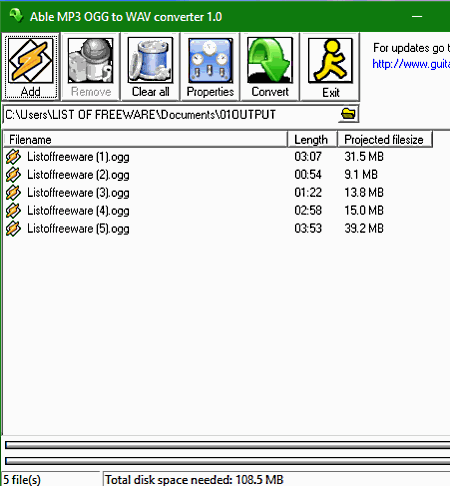This screenshot has width=450, height=486.
Task: Click the projected filesize 31.5 MB
Action: click(x=364, y=156)
